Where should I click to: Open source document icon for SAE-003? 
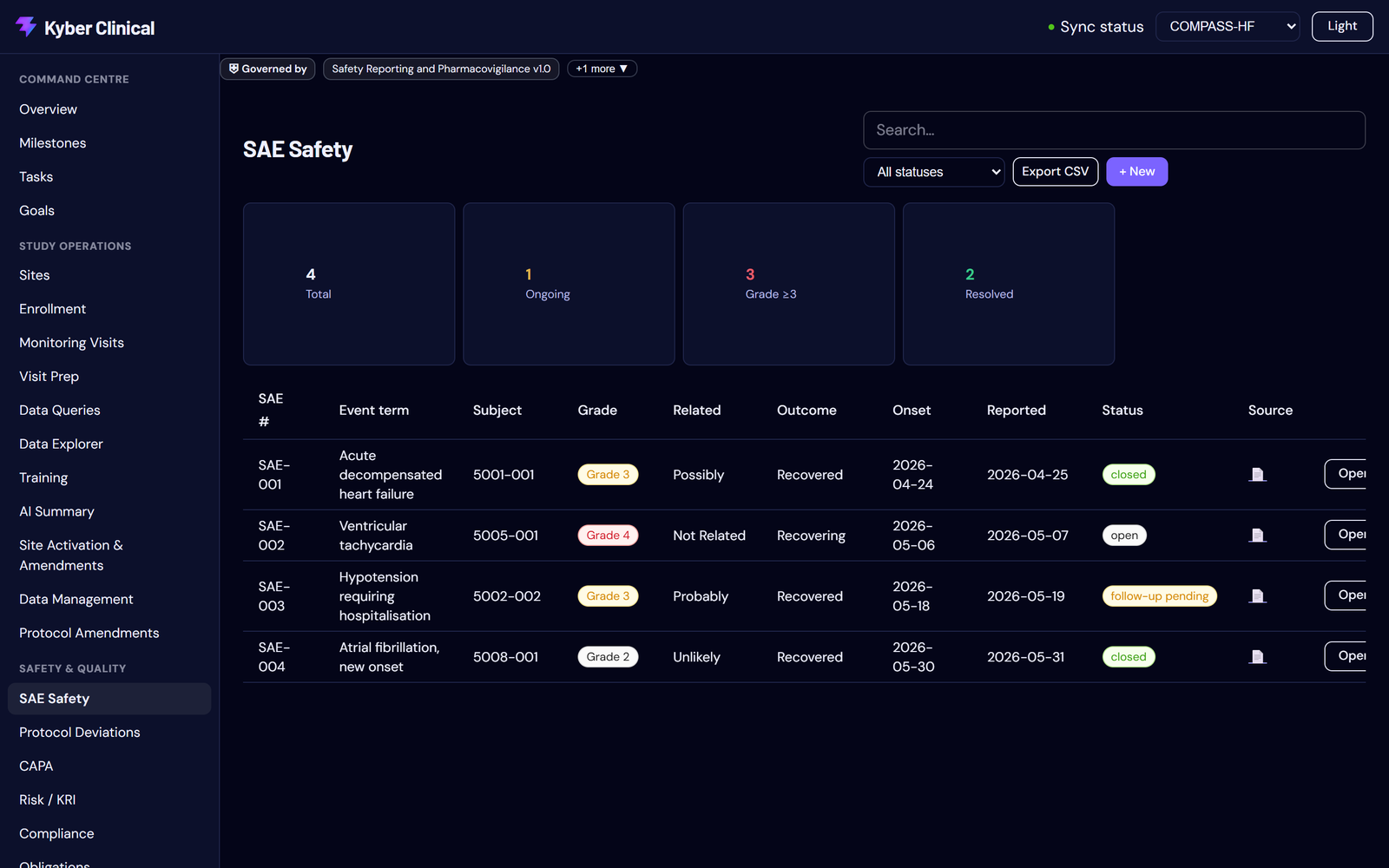pyautogui.click(x=1257, y=596)
